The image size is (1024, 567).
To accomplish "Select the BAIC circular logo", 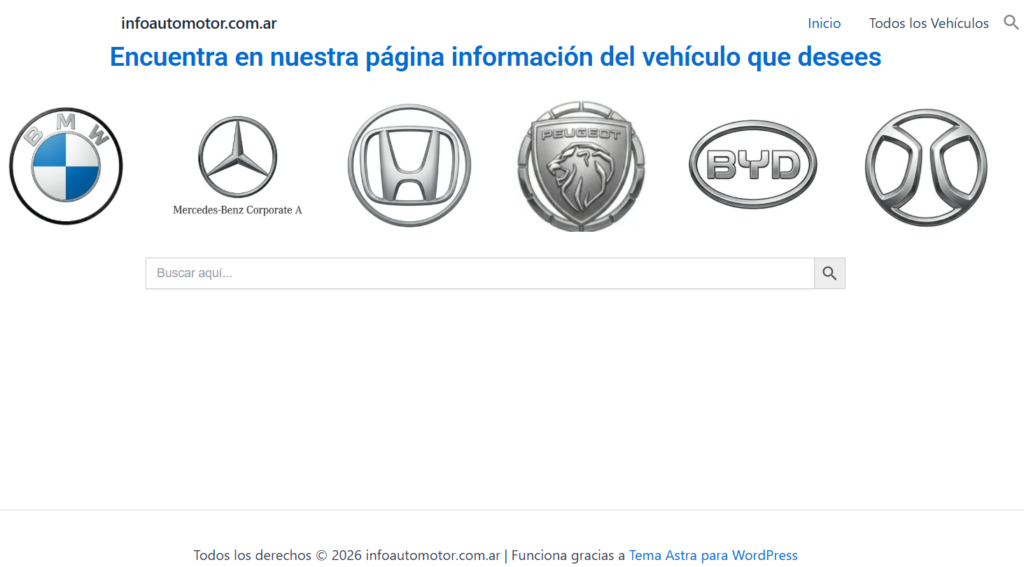I will [925, 167].
